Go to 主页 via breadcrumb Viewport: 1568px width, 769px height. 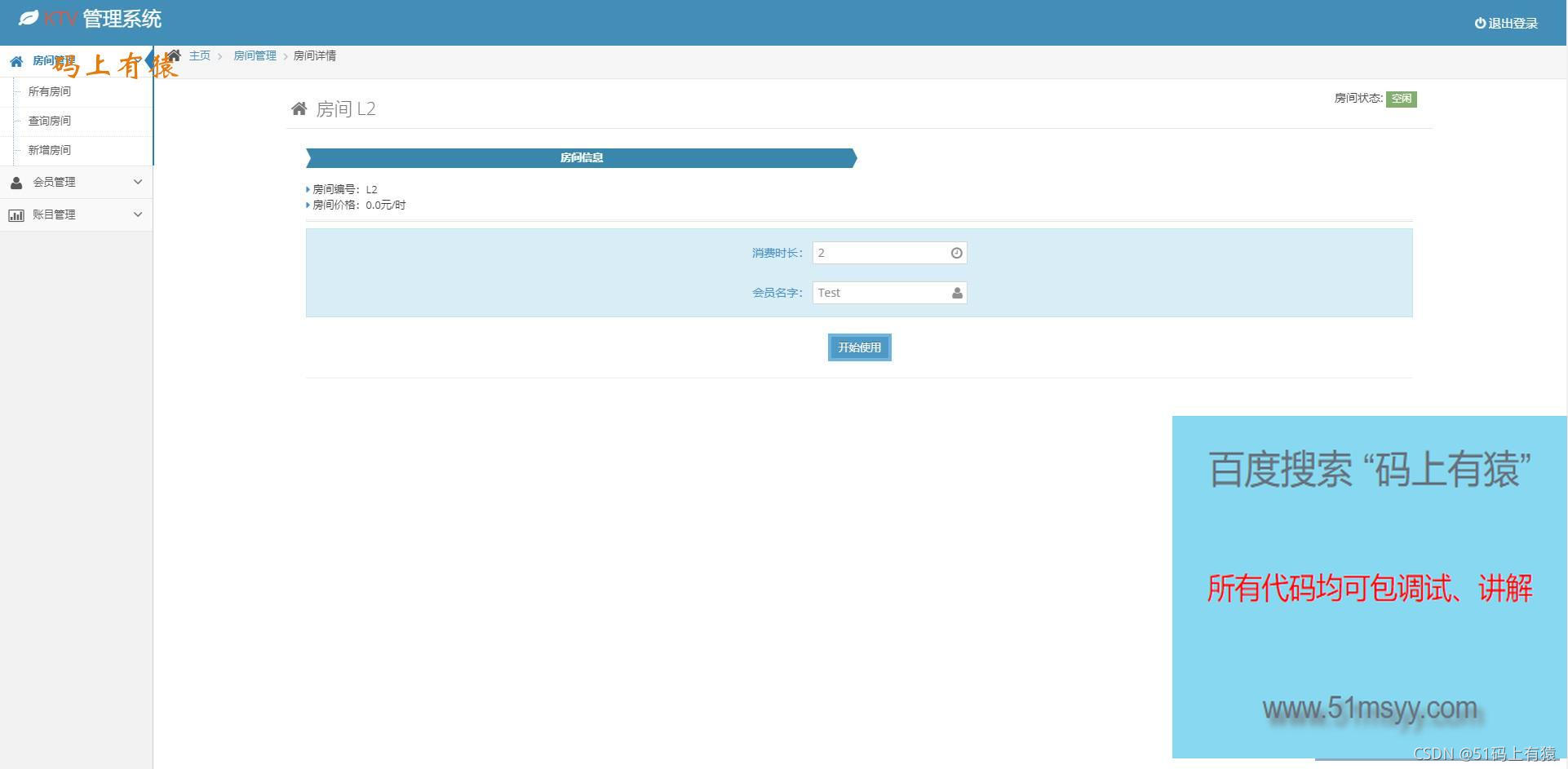pos(200,55)
